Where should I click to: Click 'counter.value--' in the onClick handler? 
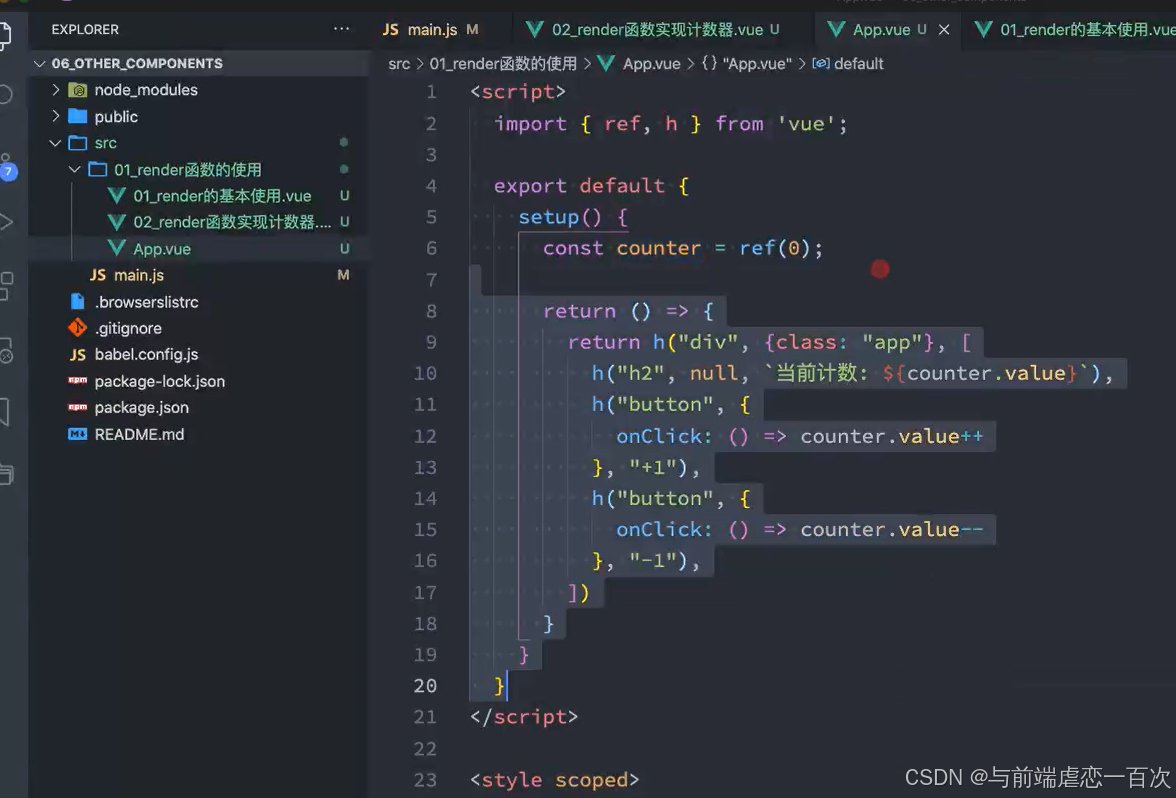click(892, 530)
